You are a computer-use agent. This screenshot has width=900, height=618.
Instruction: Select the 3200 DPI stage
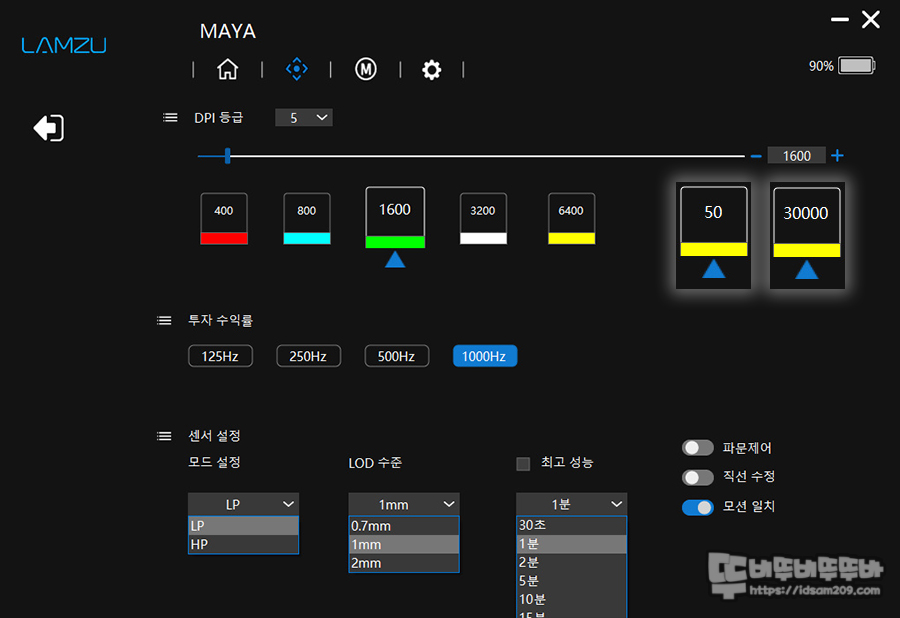coord(483,218)
